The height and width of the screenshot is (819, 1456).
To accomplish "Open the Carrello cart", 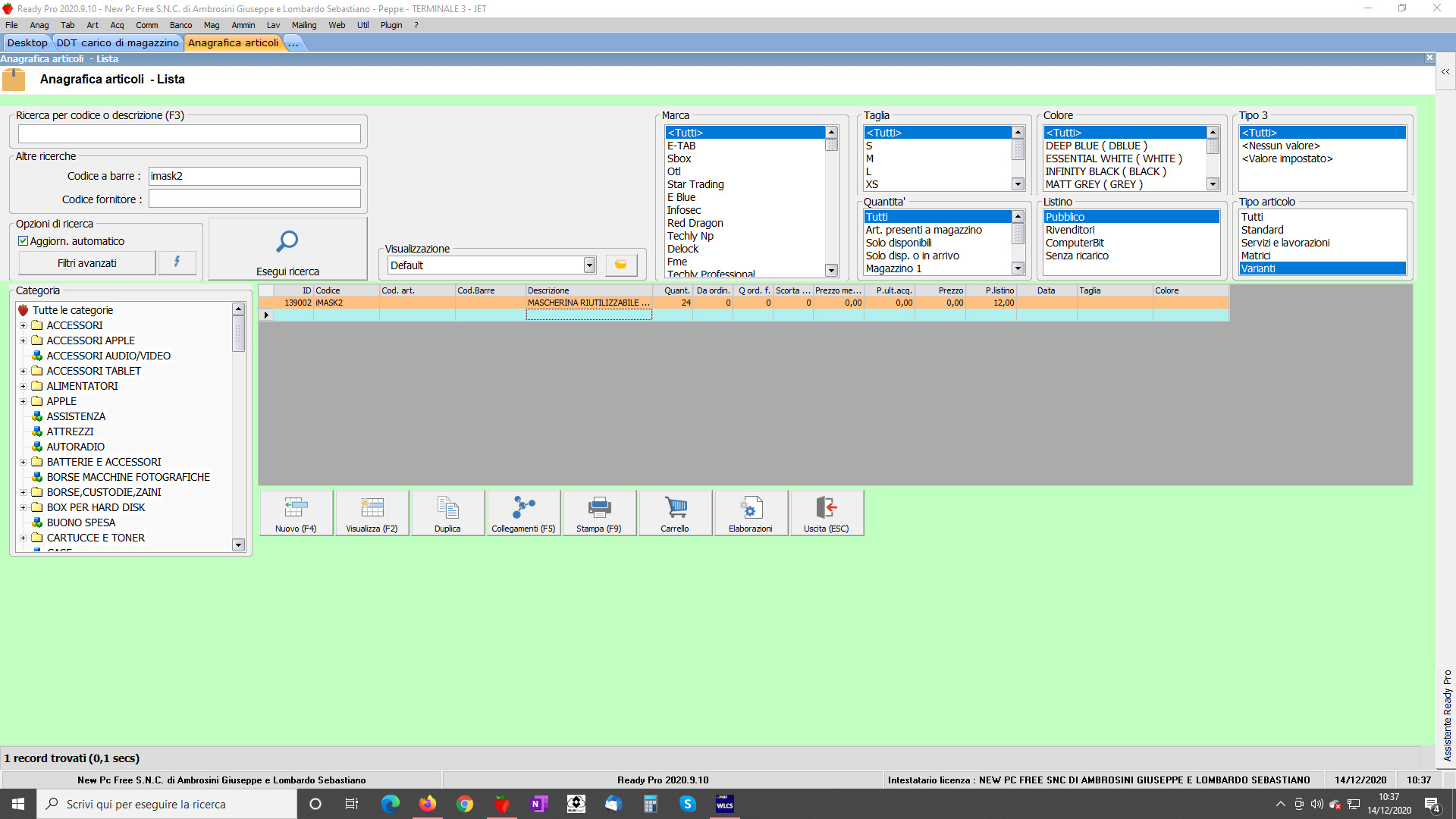I will (x=675, y=513).
